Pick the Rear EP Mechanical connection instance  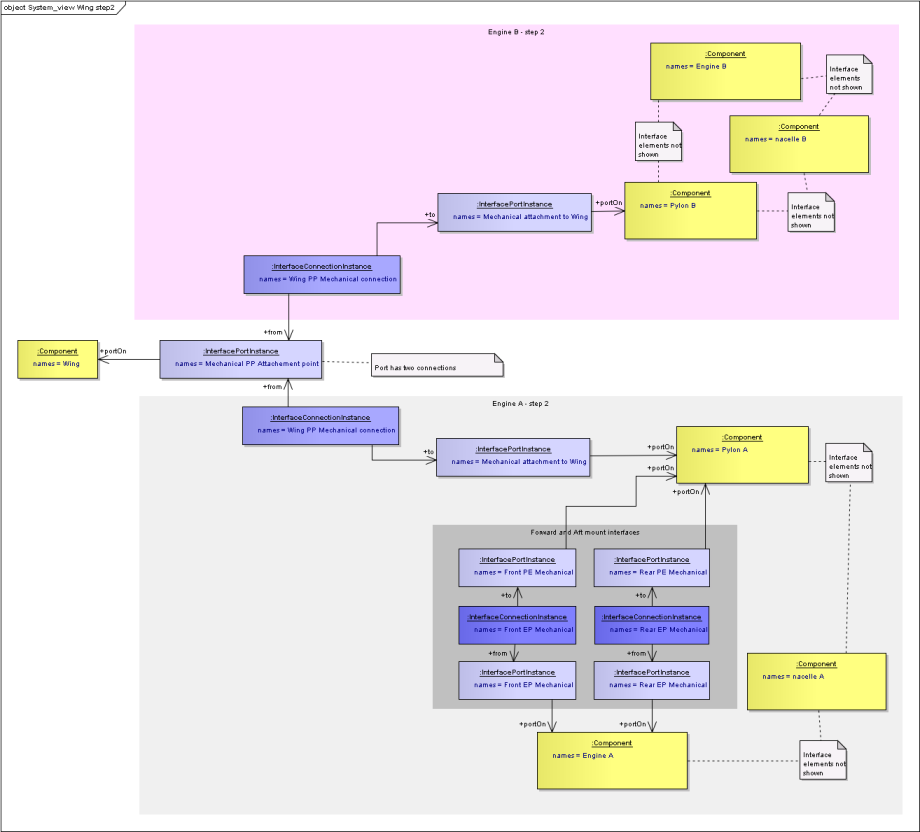tap(652, 624)
